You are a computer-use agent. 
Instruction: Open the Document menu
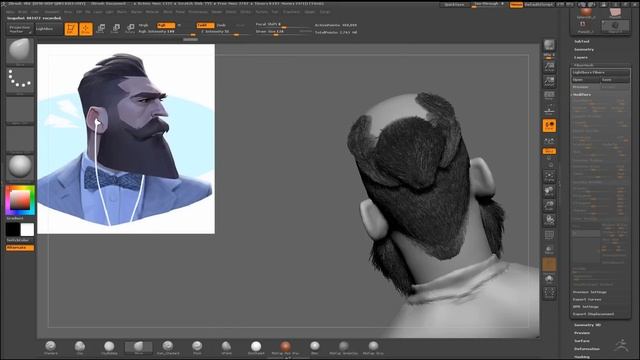pos(51,12)
